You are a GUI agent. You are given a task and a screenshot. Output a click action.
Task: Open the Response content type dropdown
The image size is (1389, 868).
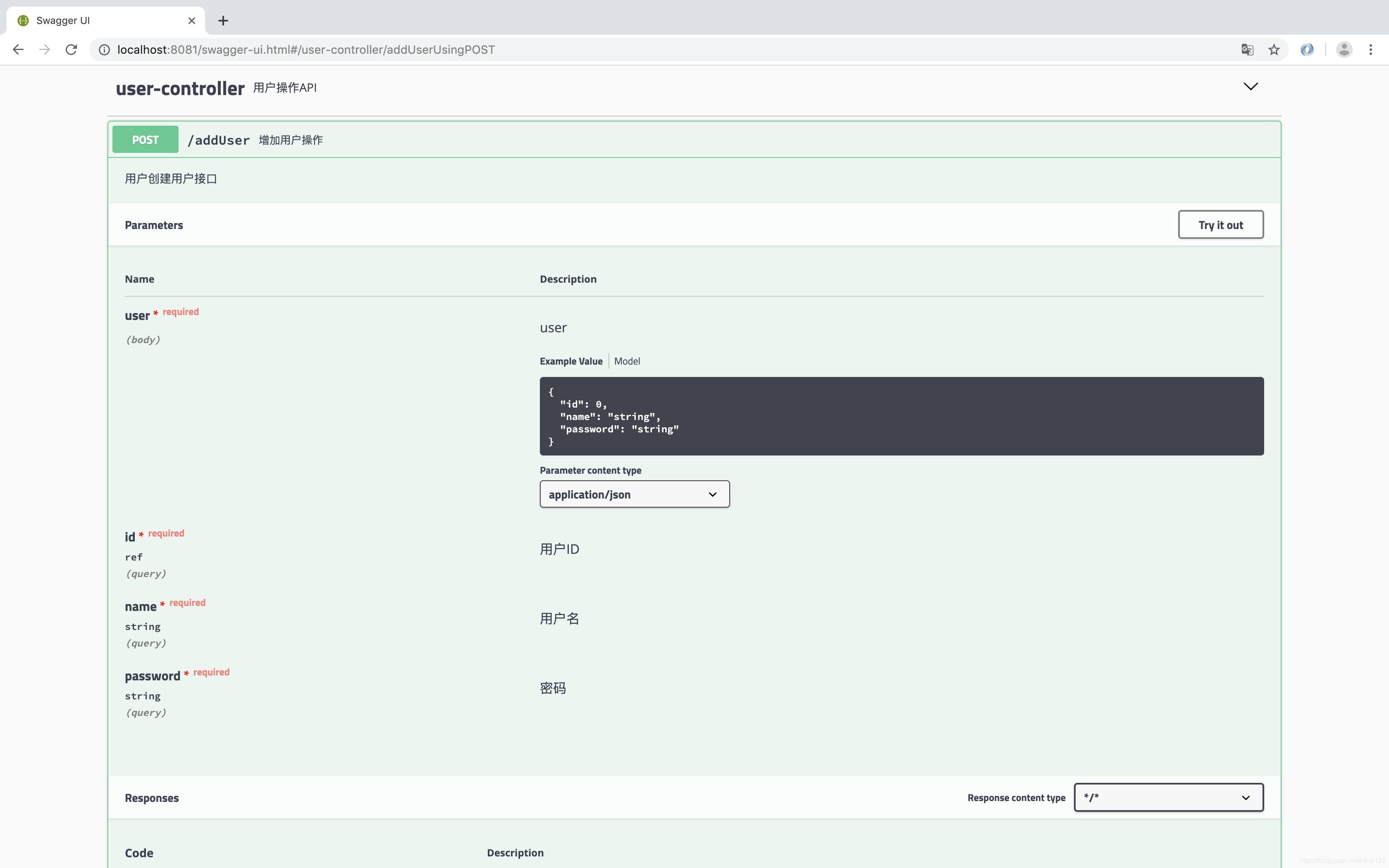coord(1169,797)
